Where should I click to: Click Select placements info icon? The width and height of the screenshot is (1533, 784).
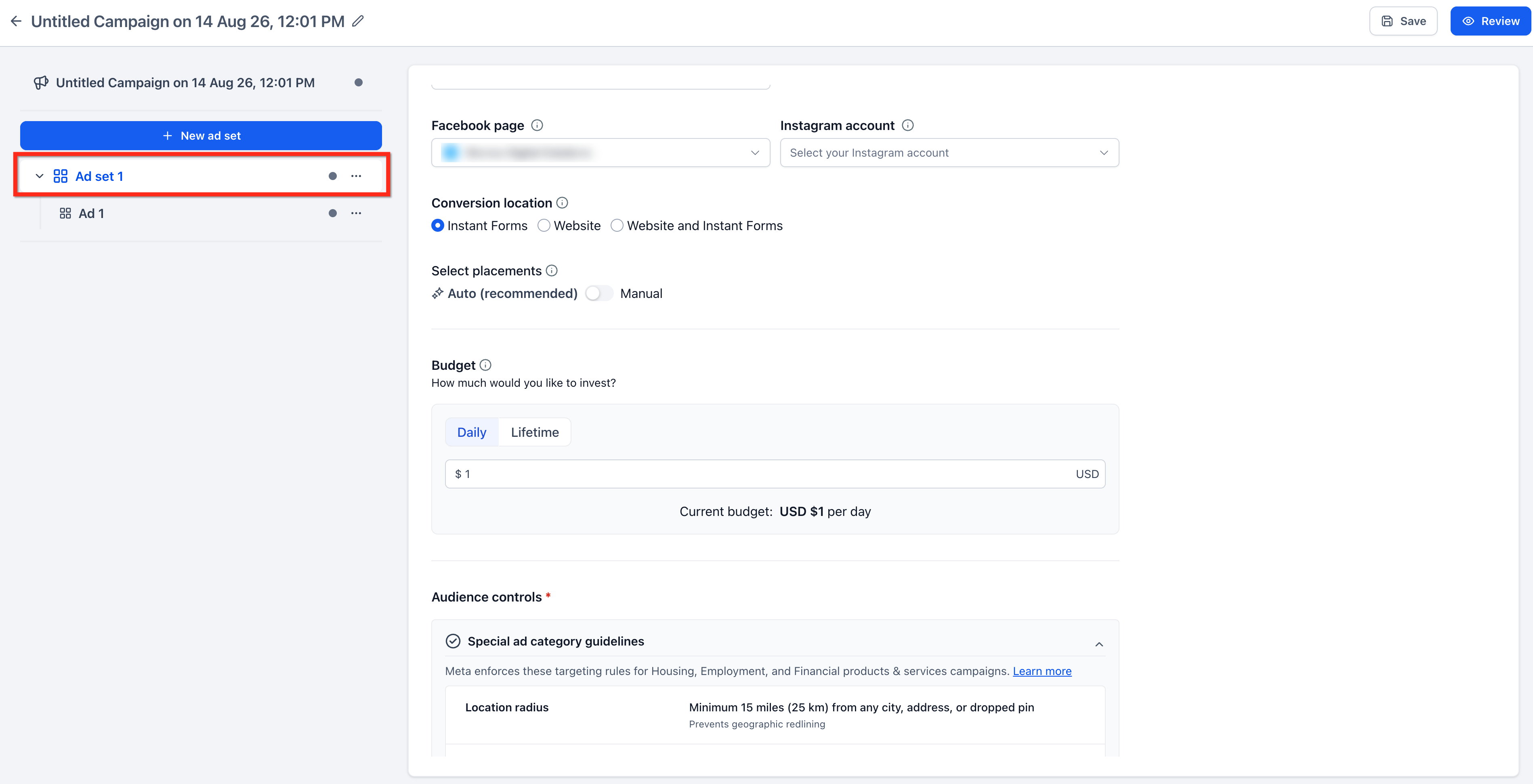(552, 270)
